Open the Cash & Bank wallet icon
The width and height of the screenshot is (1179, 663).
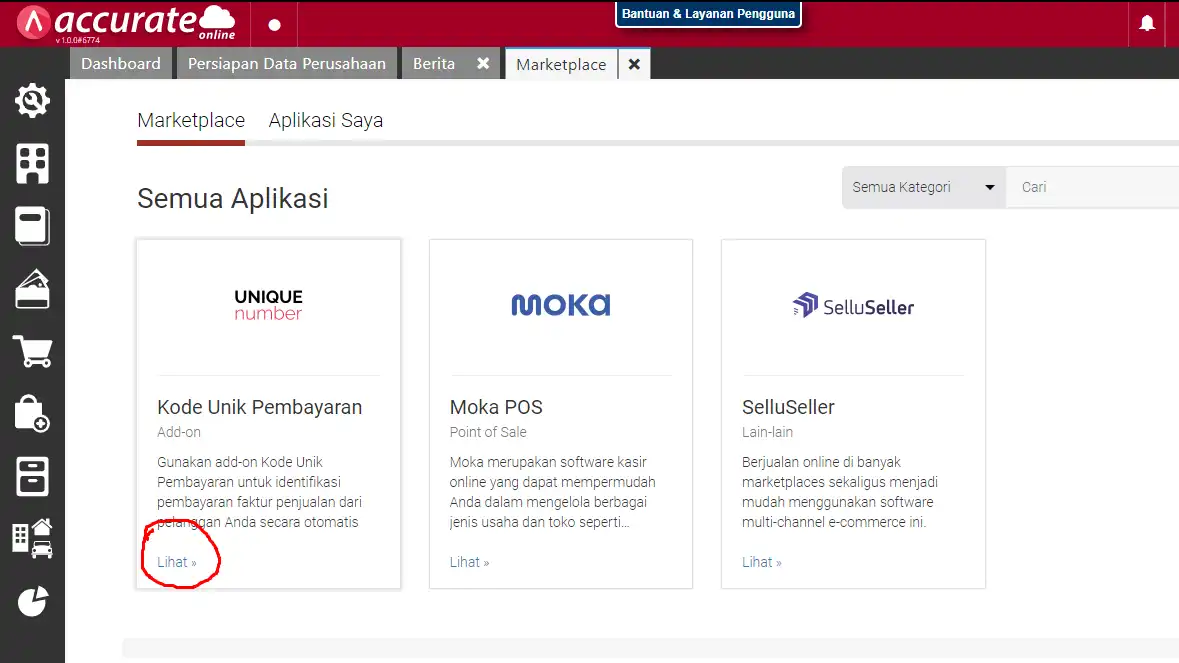click(32, 289)
